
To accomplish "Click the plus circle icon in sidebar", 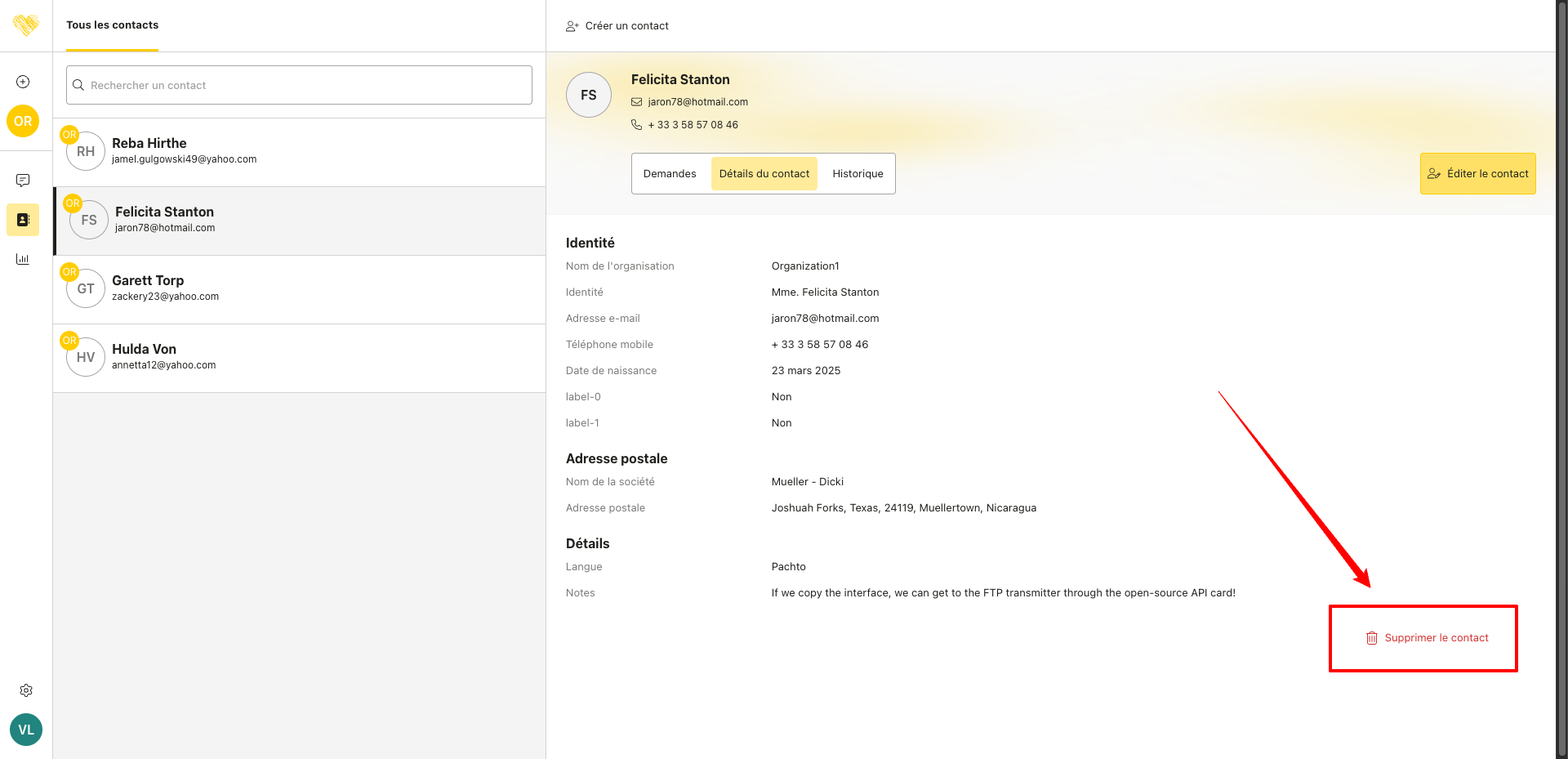I will (23, 82).
